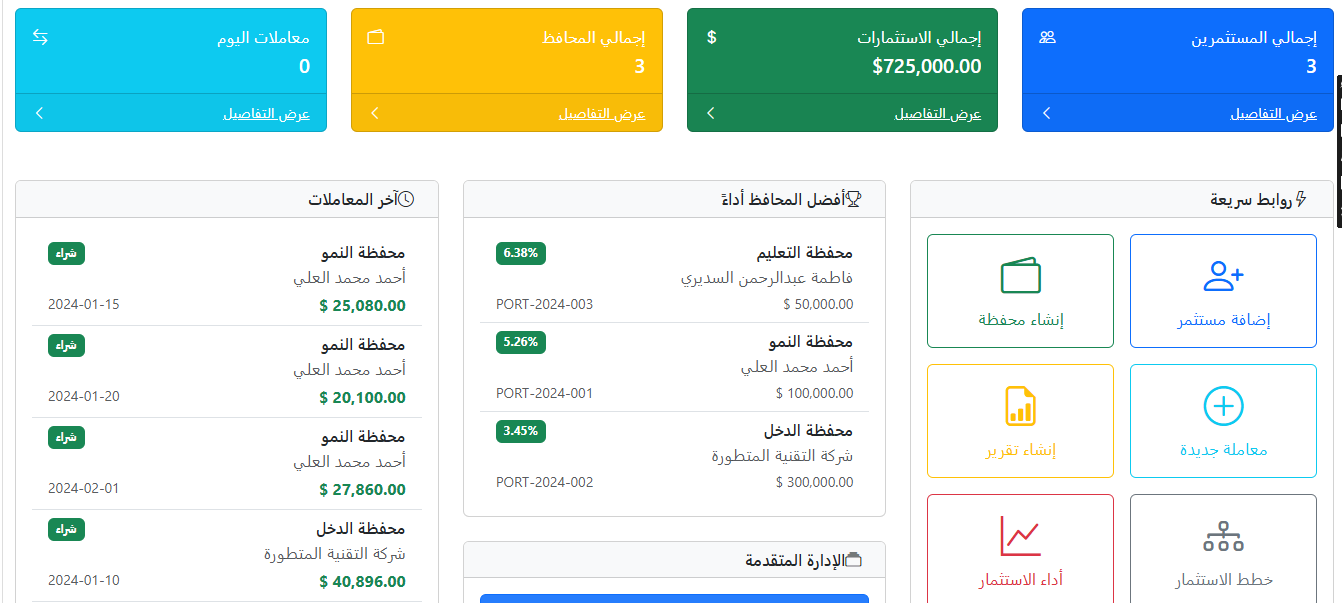Click the 3.45% performance badge

(x=521, y=431)
